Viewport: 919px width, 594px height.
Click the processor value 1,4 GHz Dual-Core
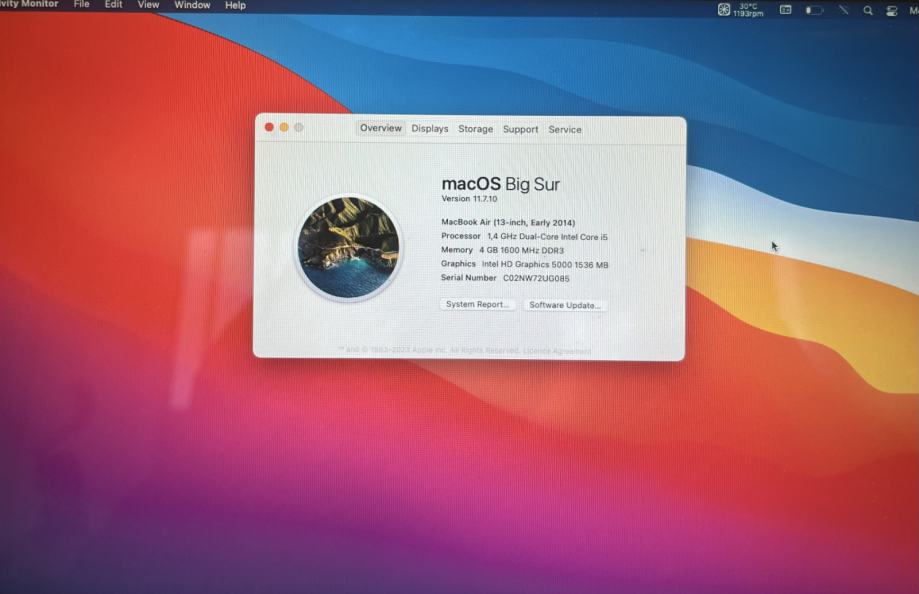pos(547,237)
